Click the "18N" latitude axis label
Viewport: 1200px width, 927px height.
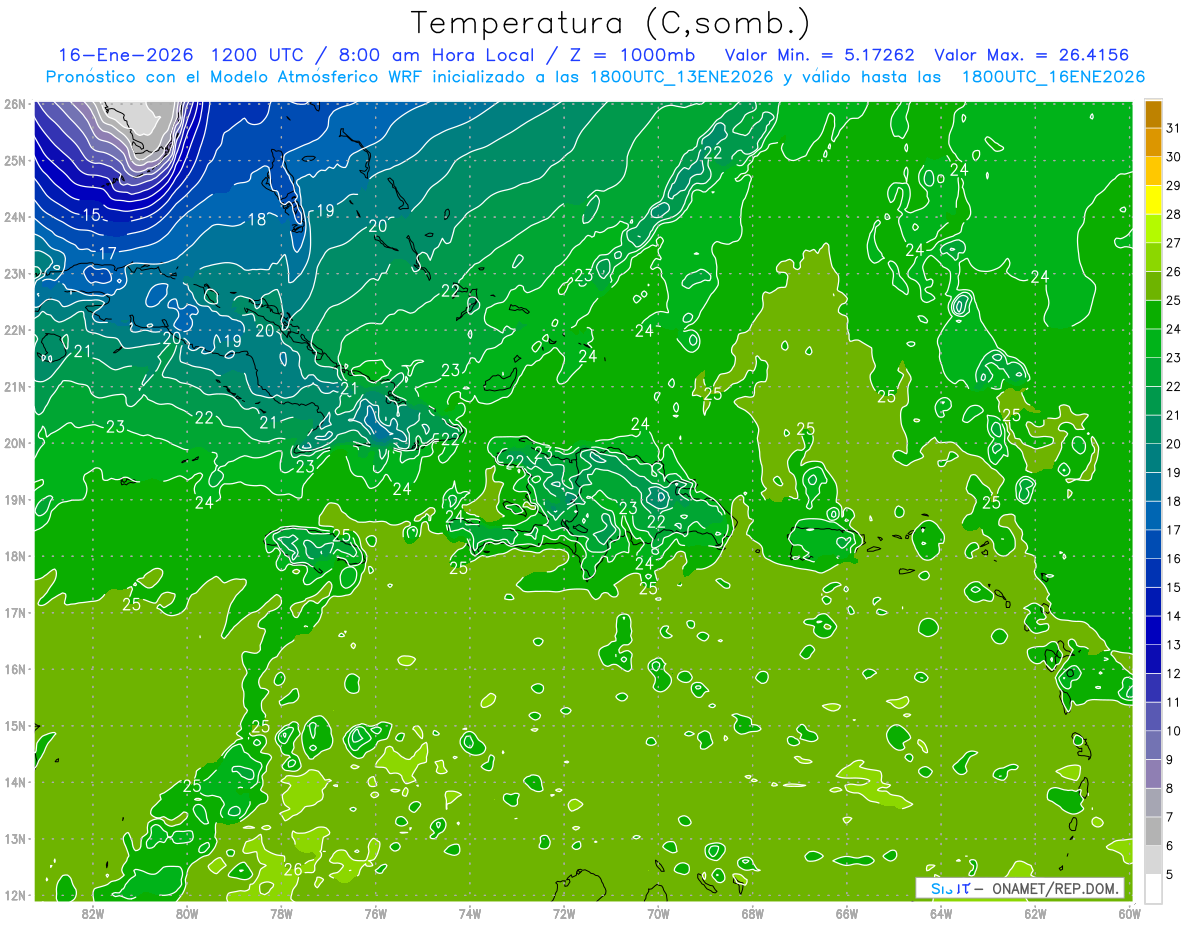(15, 556)
